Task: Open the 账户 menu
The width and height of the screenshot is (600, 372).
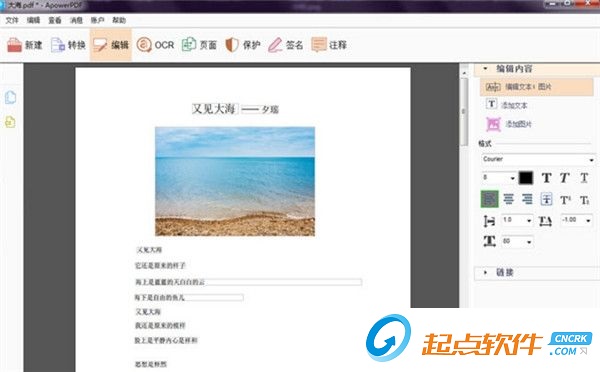Action: click(x=97, y=20)
